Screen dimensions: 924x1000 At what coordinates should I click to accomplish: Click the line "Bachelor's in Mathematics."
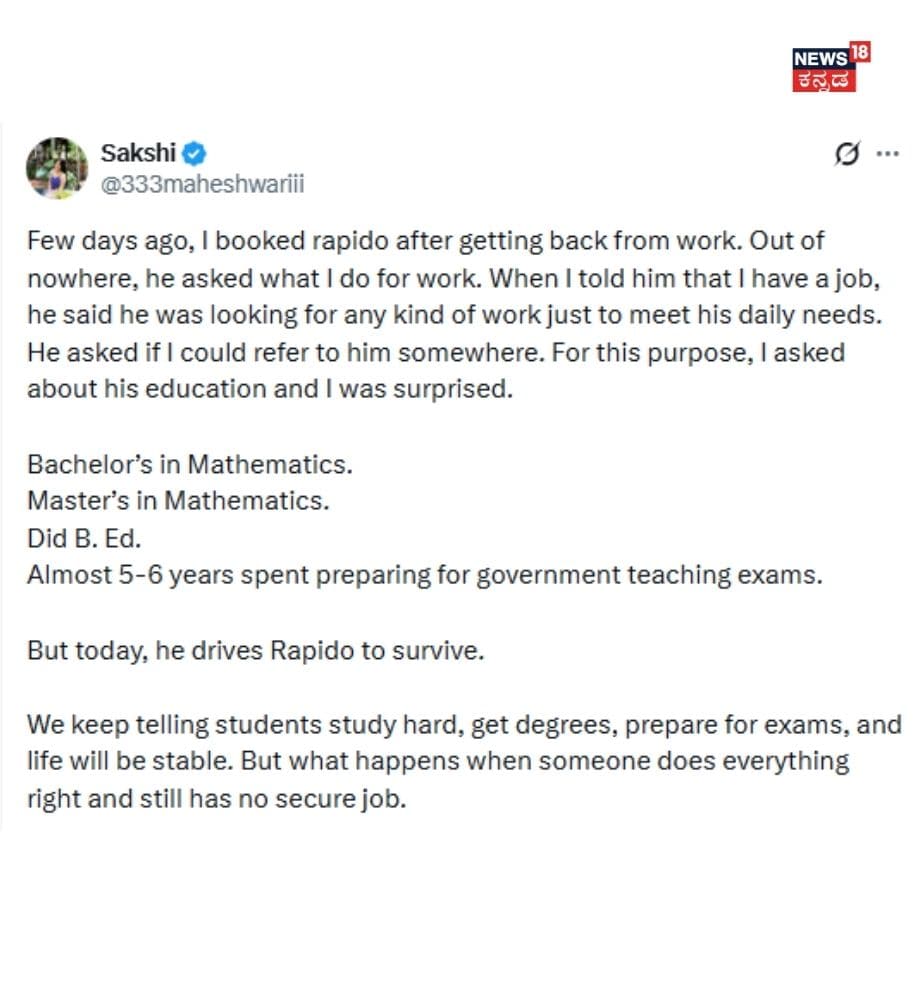pyautogui.click(x=190, y=465)
